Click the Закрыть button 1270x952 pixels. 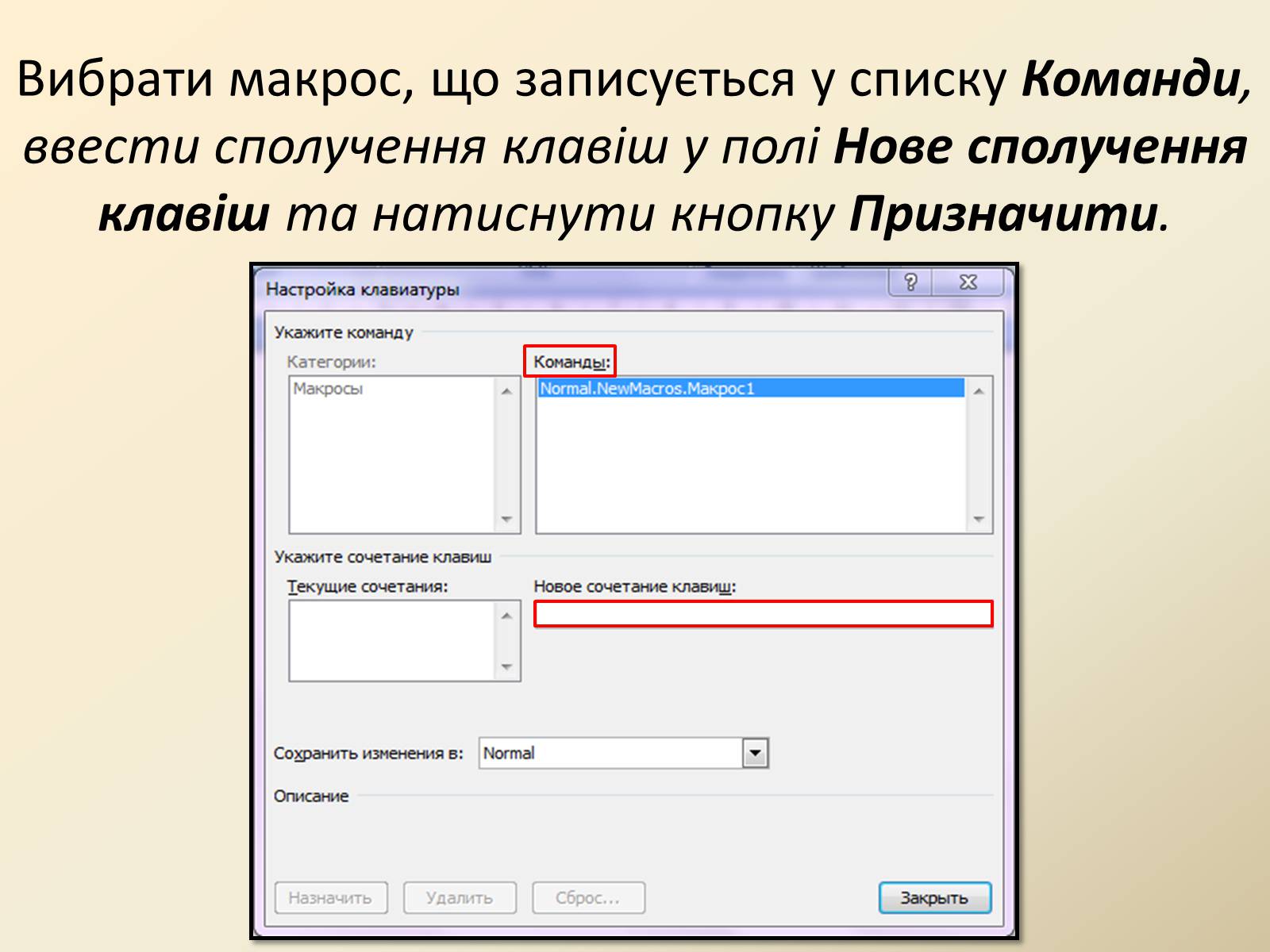click(x=935, y=898)
